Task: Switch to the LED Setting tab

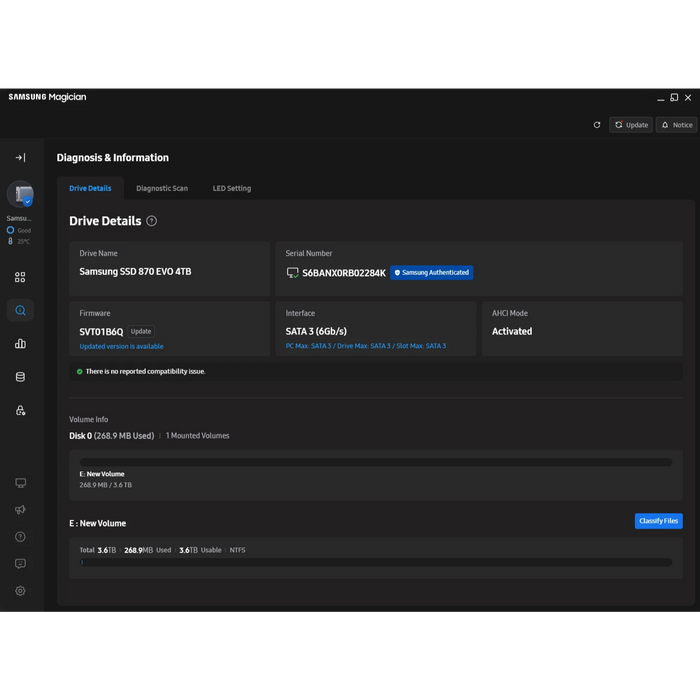Action: click(232, 188)
